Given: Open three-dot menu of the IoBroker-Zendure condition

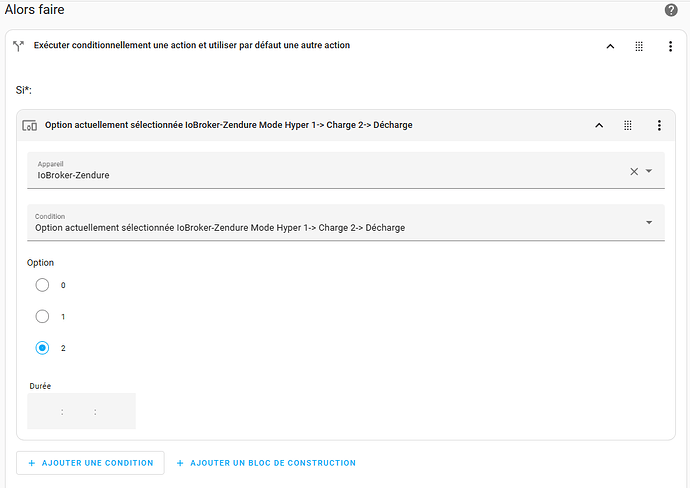Looking at the screenshot, I should [x=659, y=125].
